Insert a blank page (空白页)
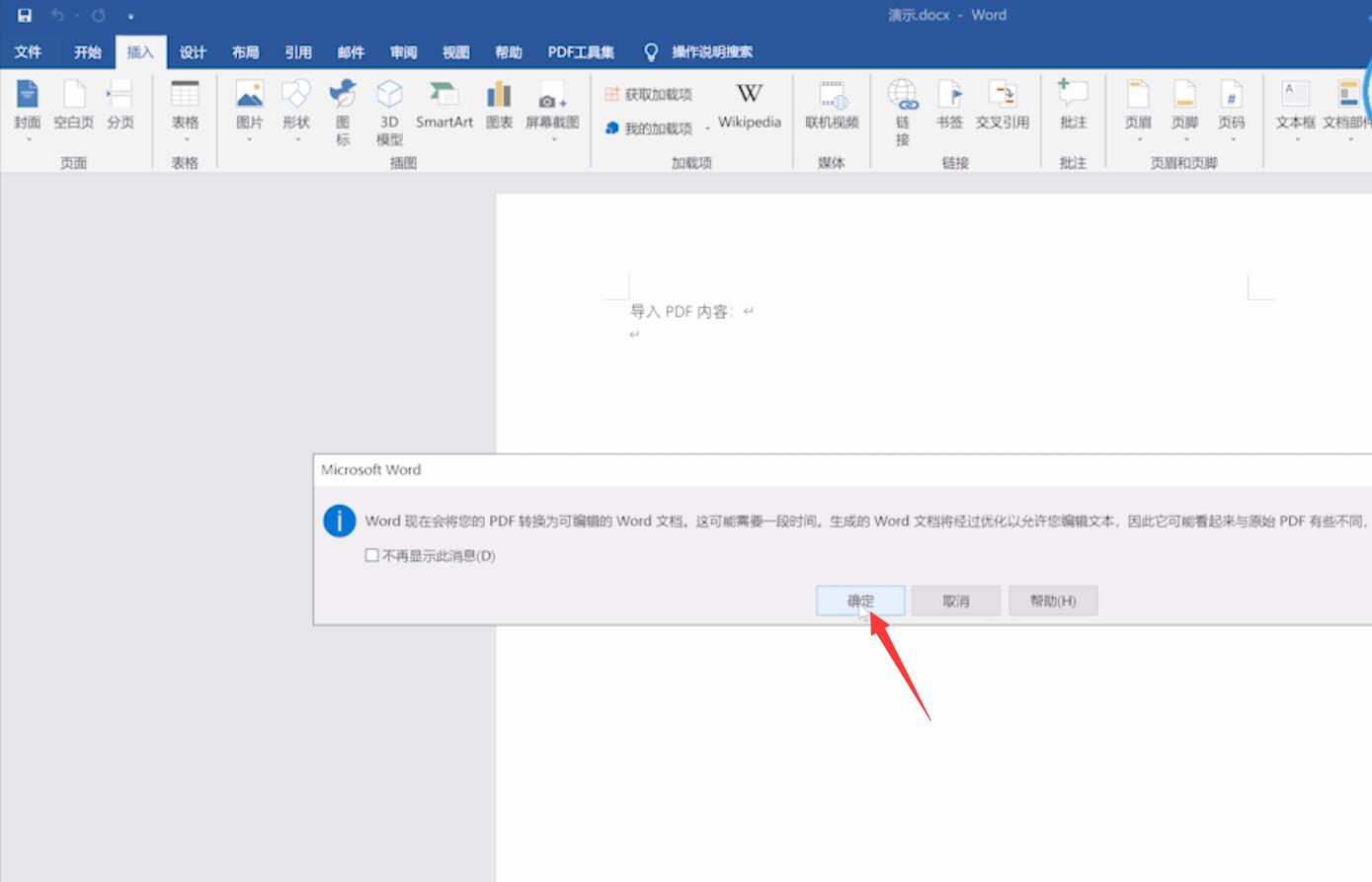Image resolution: width=1372 pixels, height=882 pixels. click(x=74, y=105)
